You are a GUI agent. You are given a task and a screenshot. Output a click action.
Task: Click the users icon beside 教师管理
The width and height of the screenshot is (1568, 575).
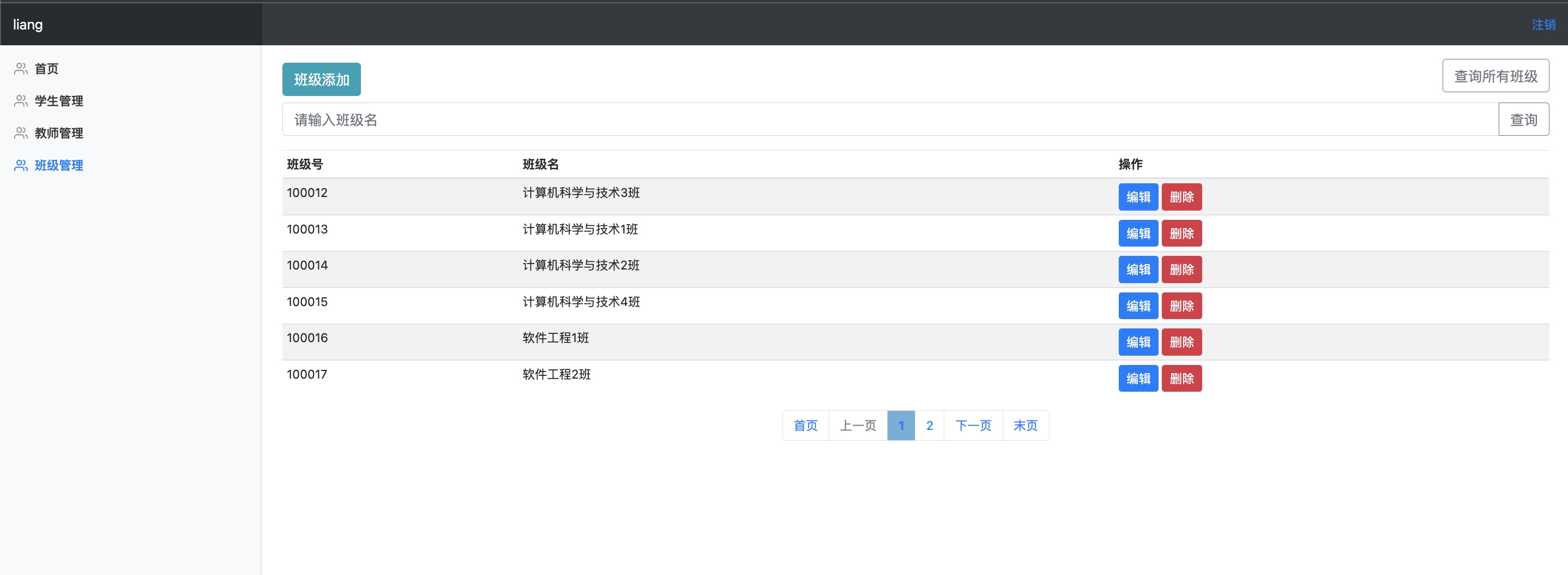tap(21, 134)
